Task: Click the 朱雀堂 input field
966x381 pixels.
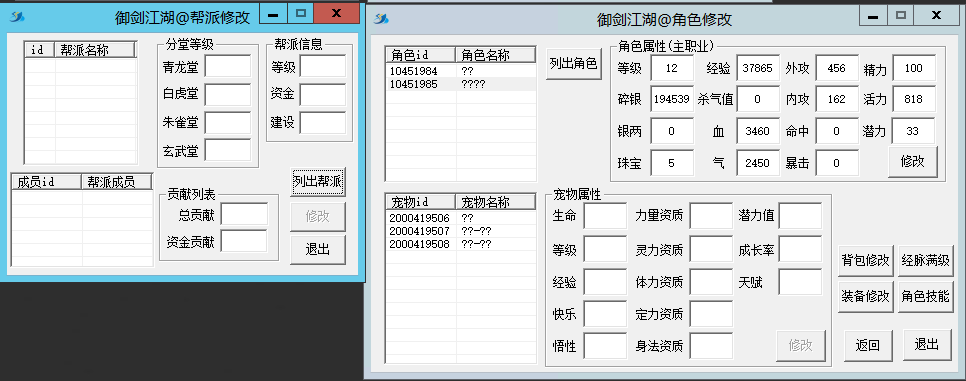Action: (228, 123)
